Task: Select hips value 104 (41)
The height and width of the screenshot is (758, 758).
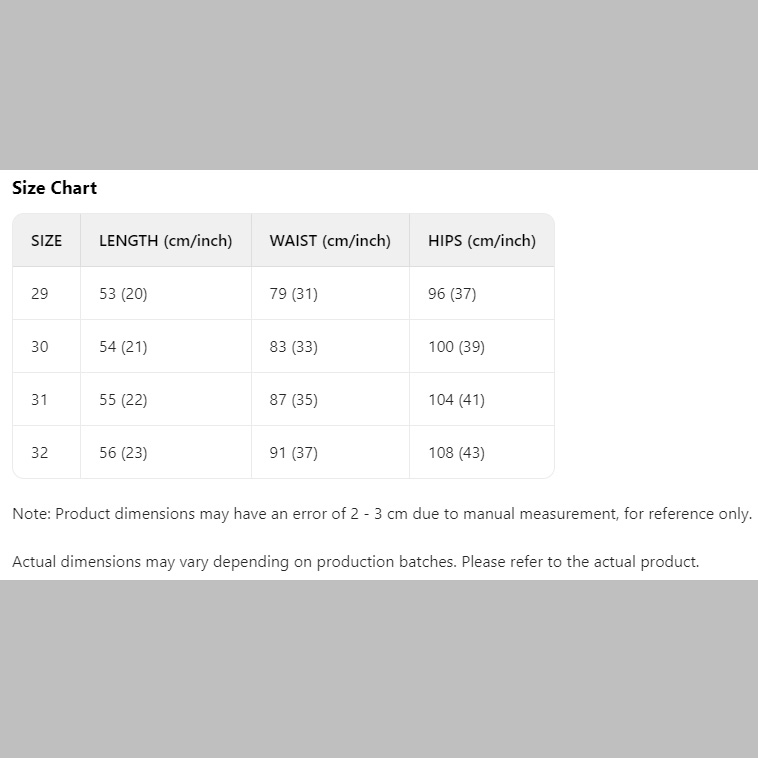Action: [456, 399]
